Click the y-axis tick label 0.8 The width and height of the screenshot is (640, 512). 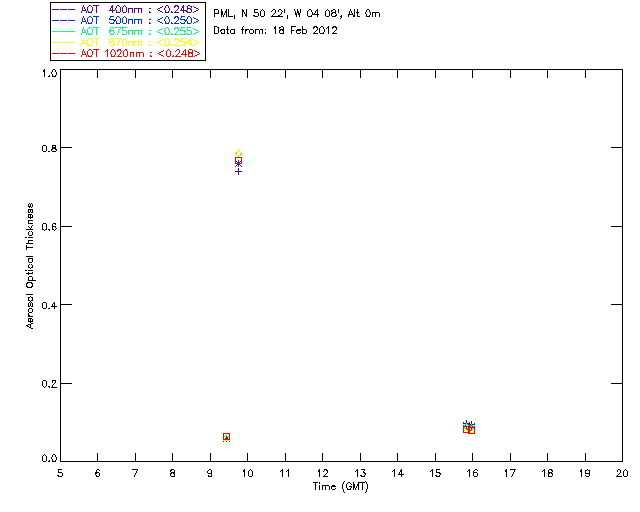[x=49, y=148]
